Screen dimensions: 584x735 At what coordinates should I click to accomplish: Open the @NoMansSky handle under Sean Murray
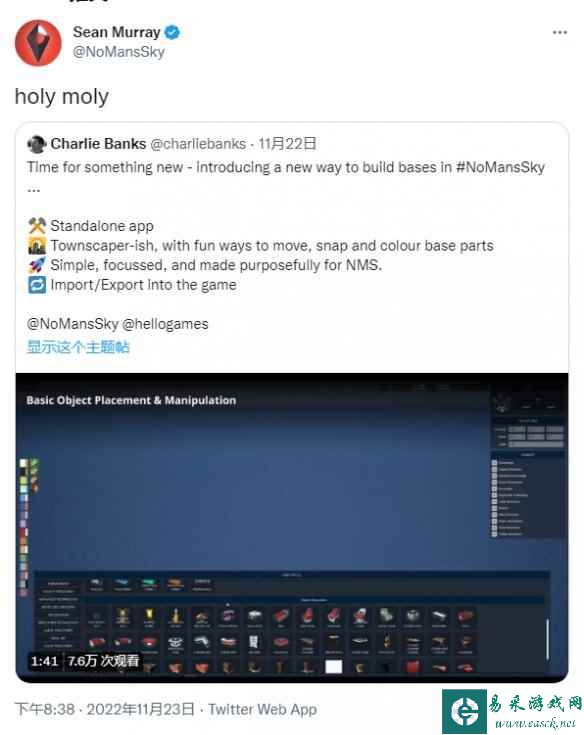coord(119,52)
